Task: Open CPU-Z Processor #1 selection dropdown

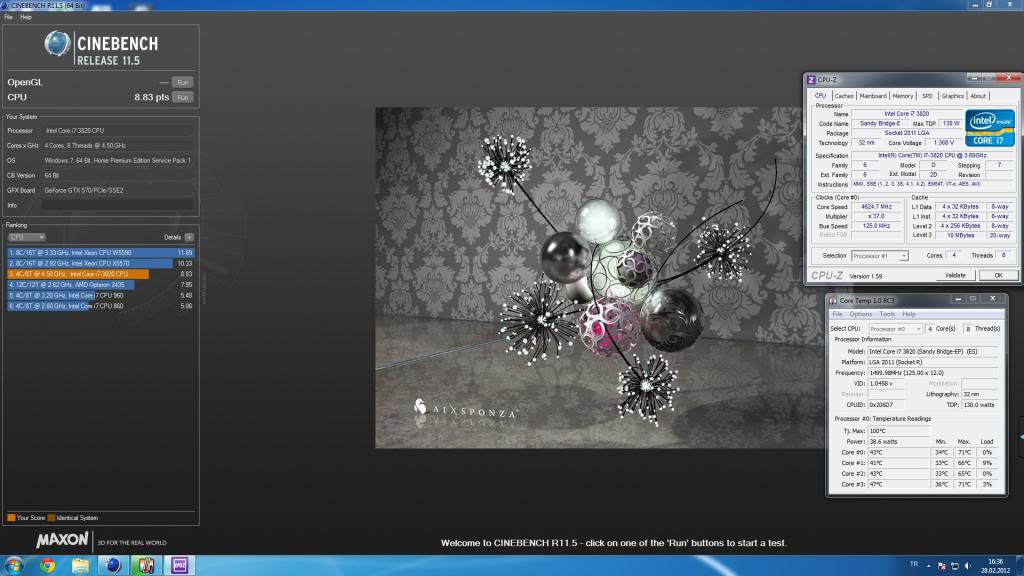Action: [880, 256]
